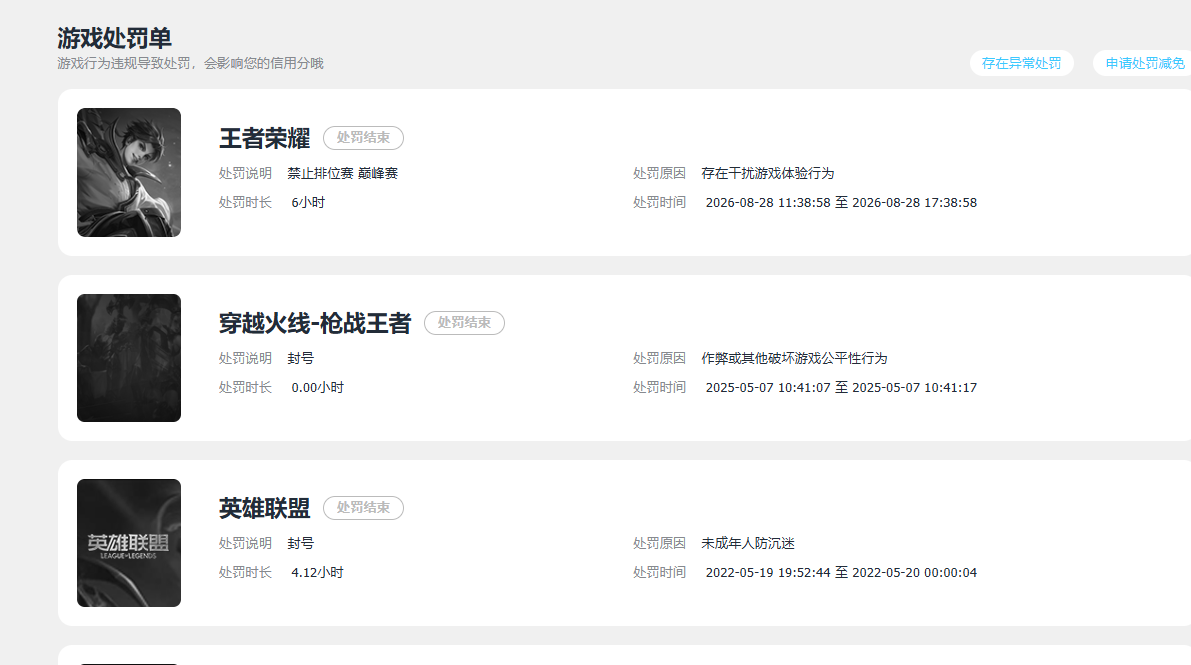Select the 游戏处罚单 page heading
Image resolution: width=1191 pixels, height=665 pixels.
coord(114,38)
